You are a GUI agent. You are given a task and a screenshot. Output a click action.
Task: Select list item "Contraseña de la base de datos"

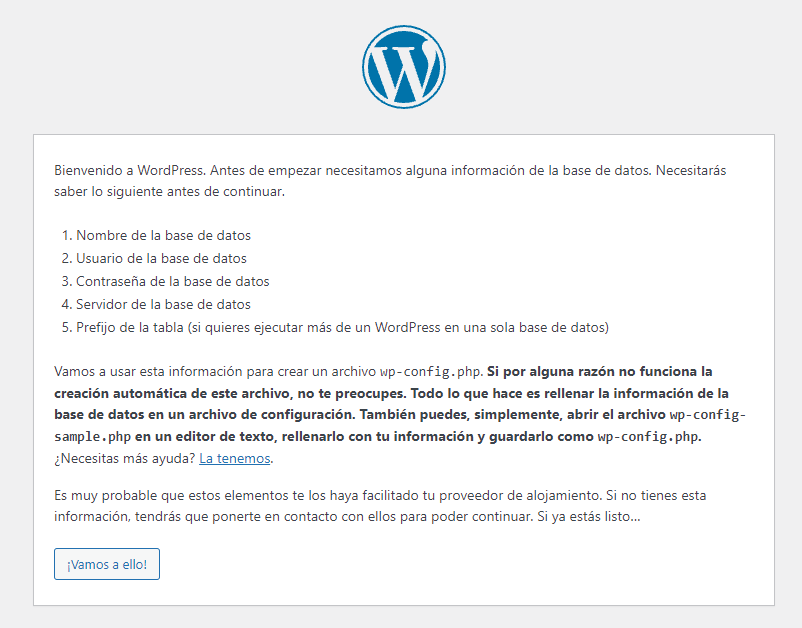[173, 281]
